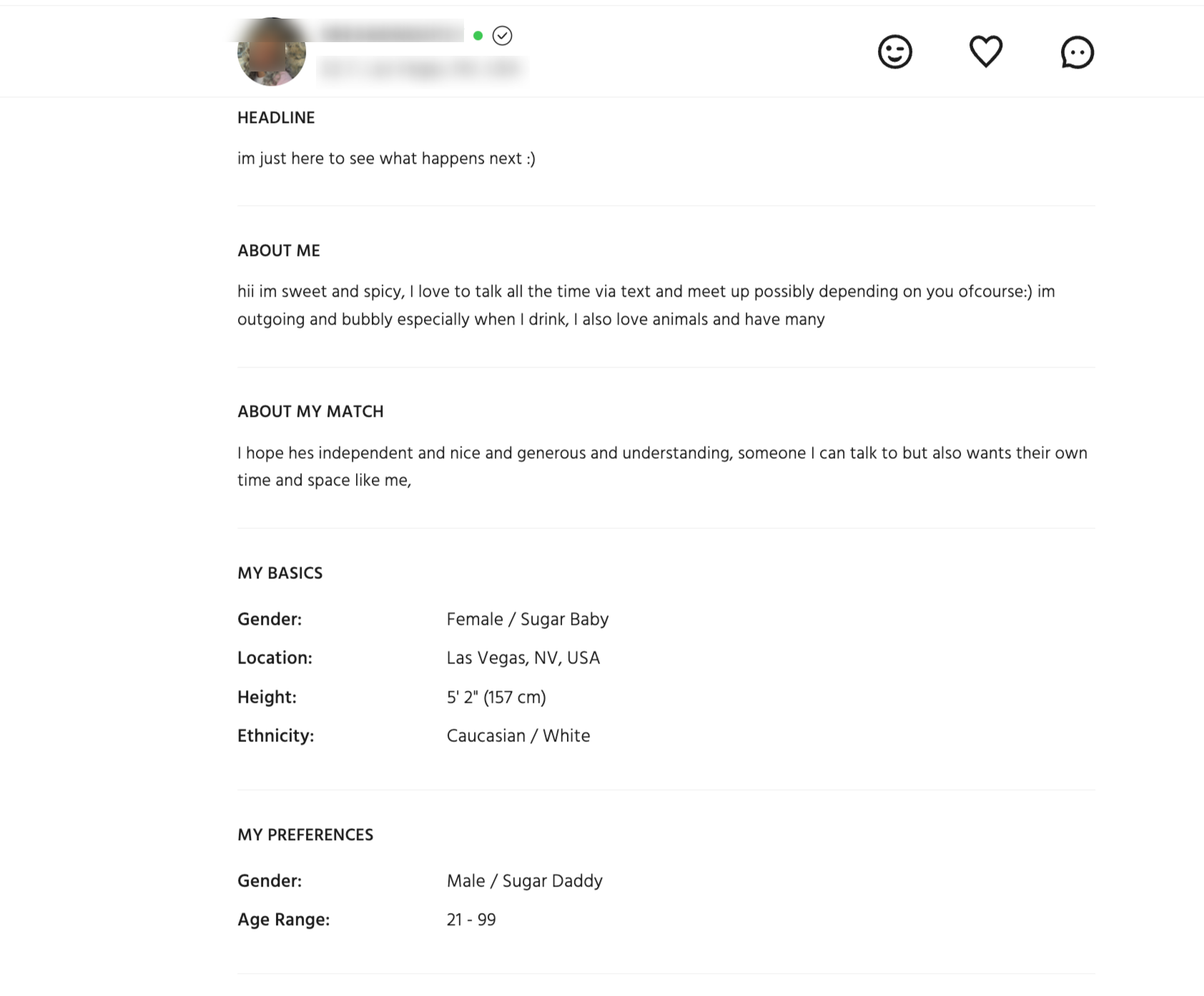Click the 'Female / Sugar Baby' gender value
The width and height of the screenshot is (1204, 996).
528,619
